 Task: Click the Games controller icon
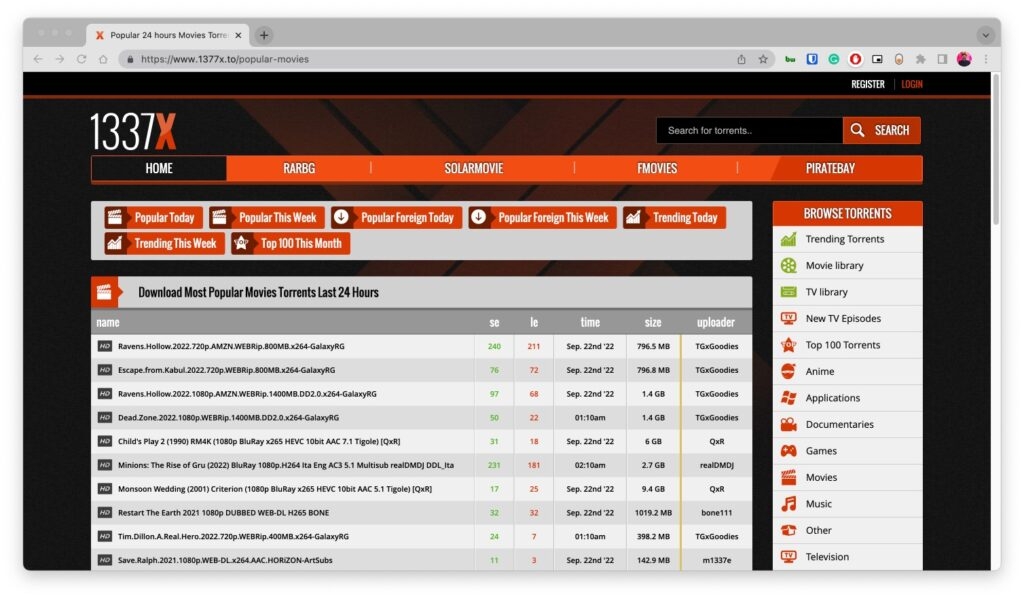788,451
